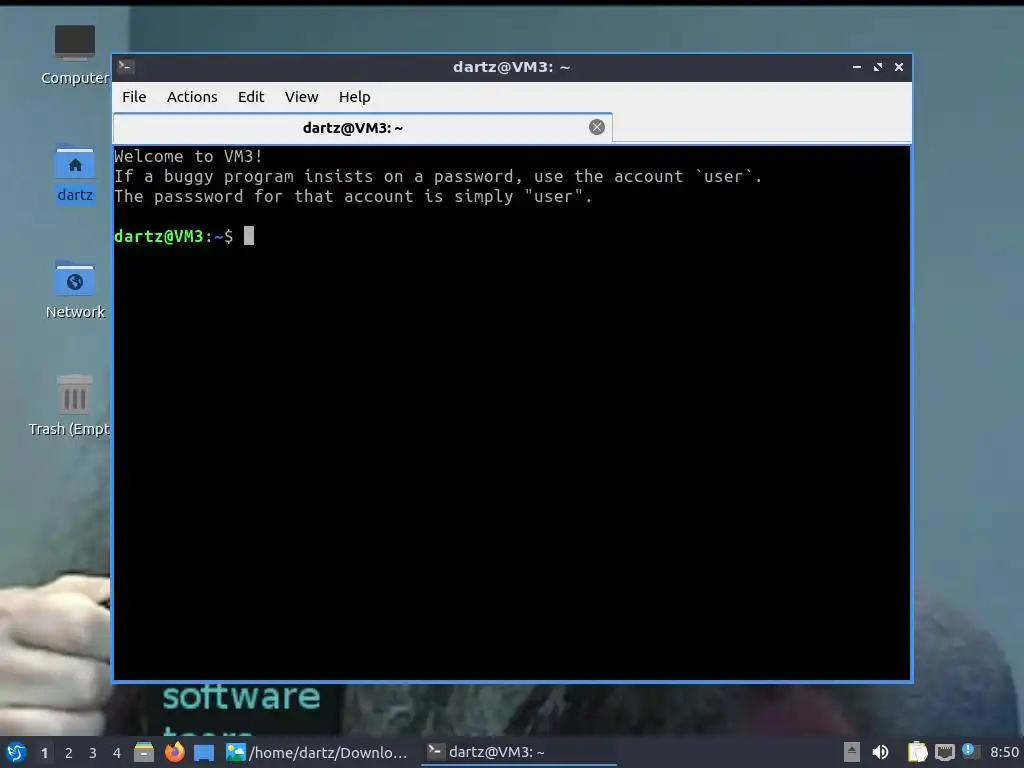
Task: Open the Trash desktop icon
Action: point(69,405)
